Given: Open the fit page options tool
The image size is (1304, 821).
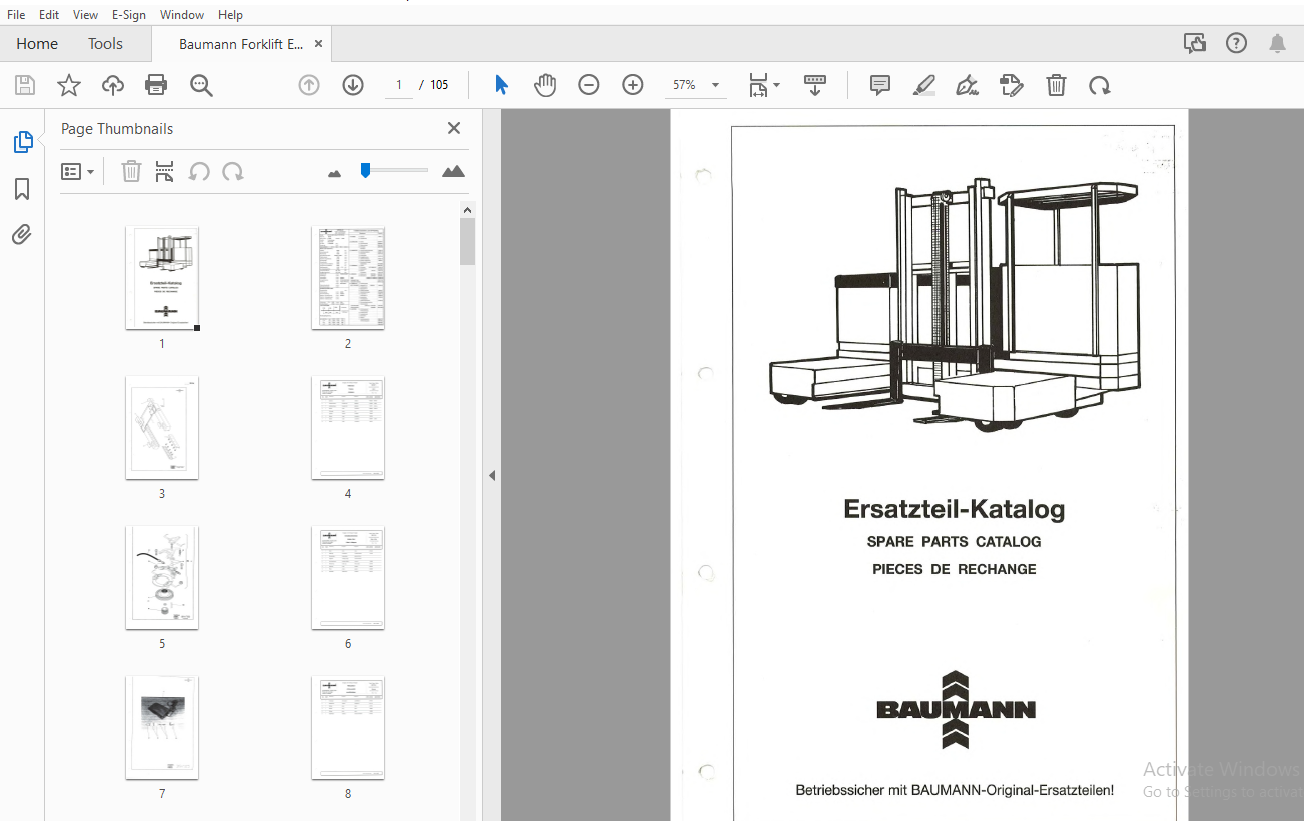Looking at the screenshot, I should click(764, 85).
